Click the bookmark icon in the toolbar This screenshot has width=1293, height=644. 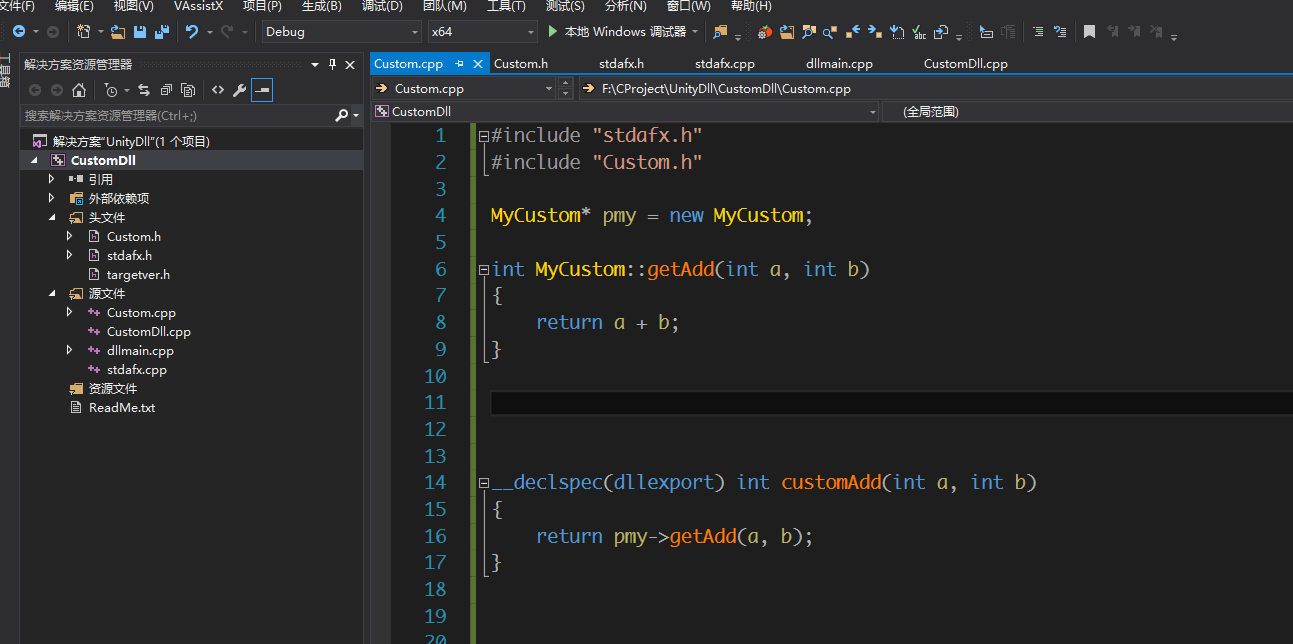point(1089,32)
